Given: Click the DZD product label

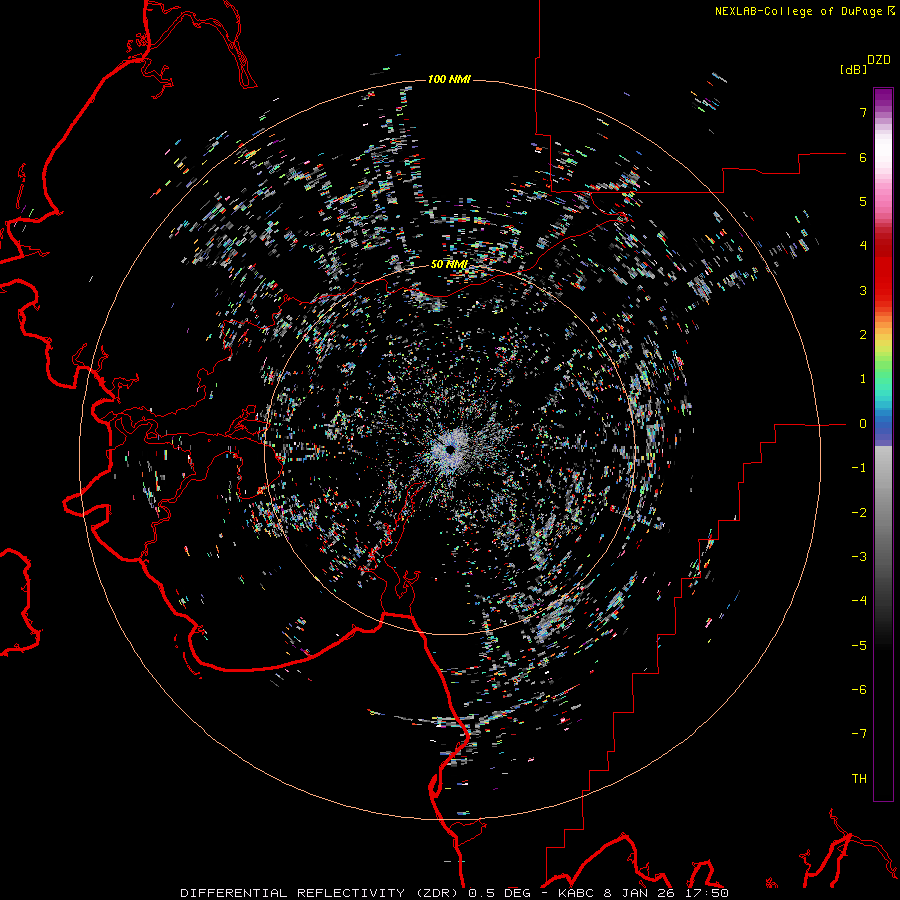Looking at the screenshot, I should pyautogui.click(x=879, y=60).
